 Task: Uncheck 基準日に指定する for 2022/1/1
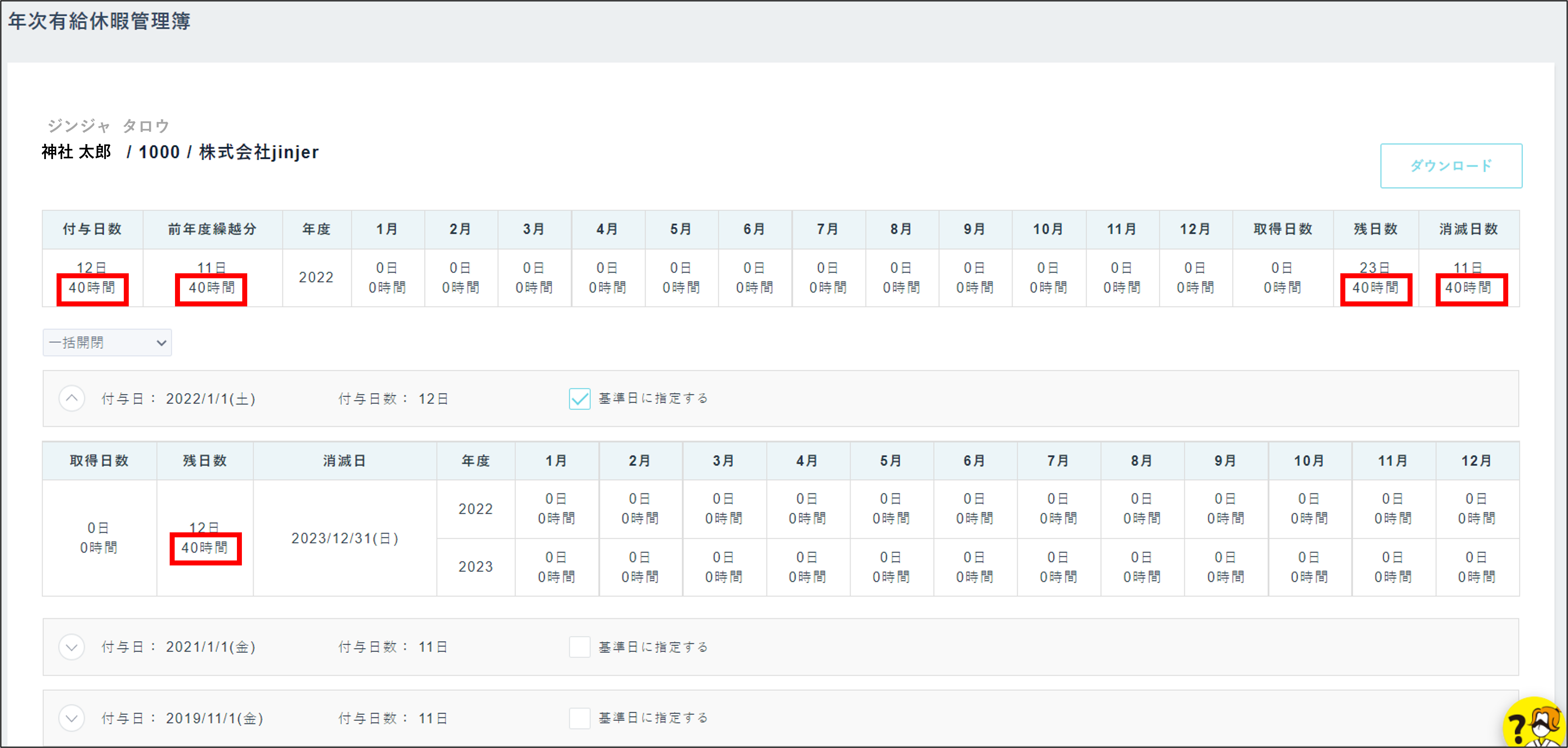(579, 398)
